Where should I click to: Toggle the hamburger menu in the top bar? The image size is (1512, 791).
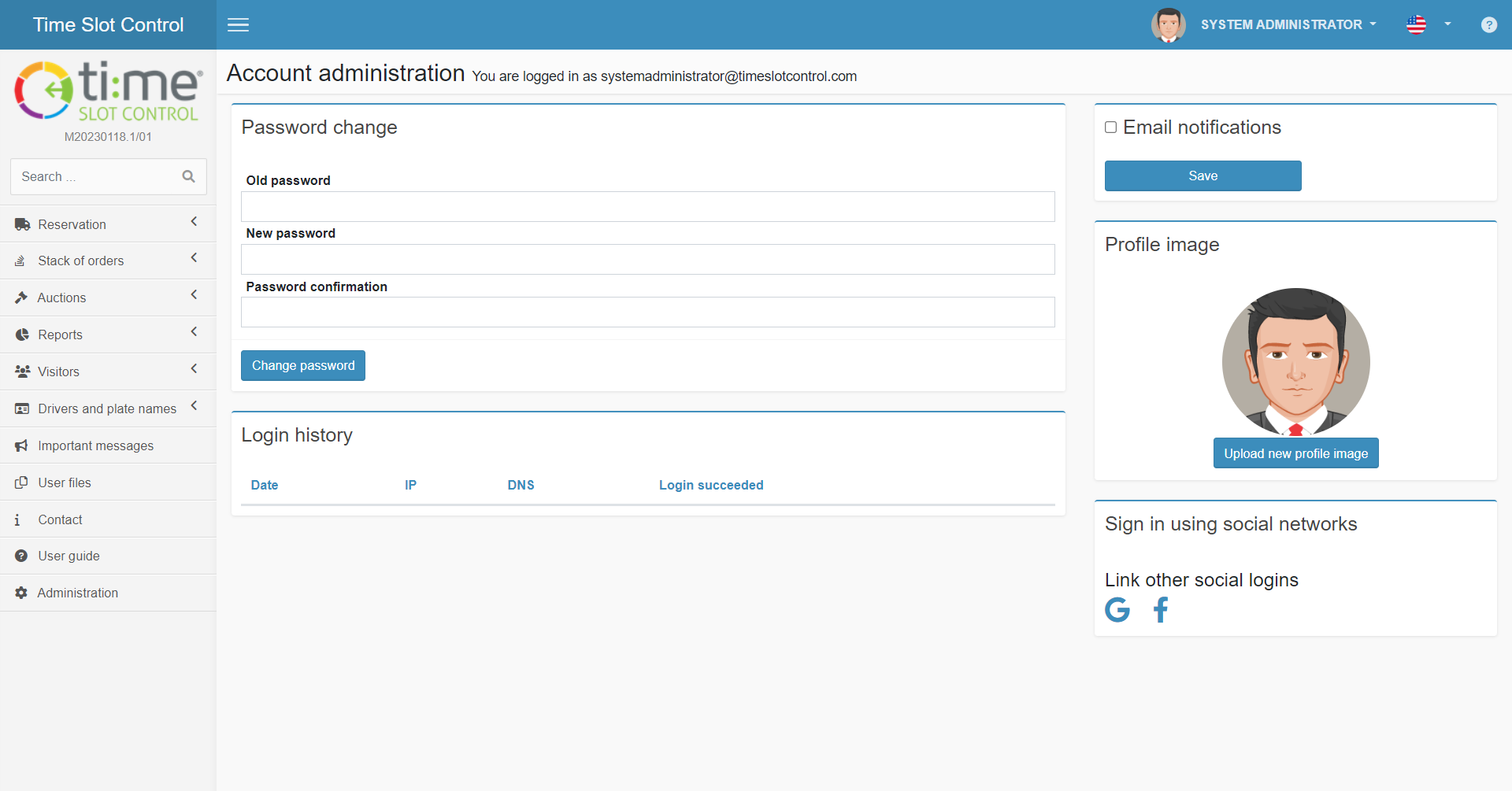(x=238, y=24)
